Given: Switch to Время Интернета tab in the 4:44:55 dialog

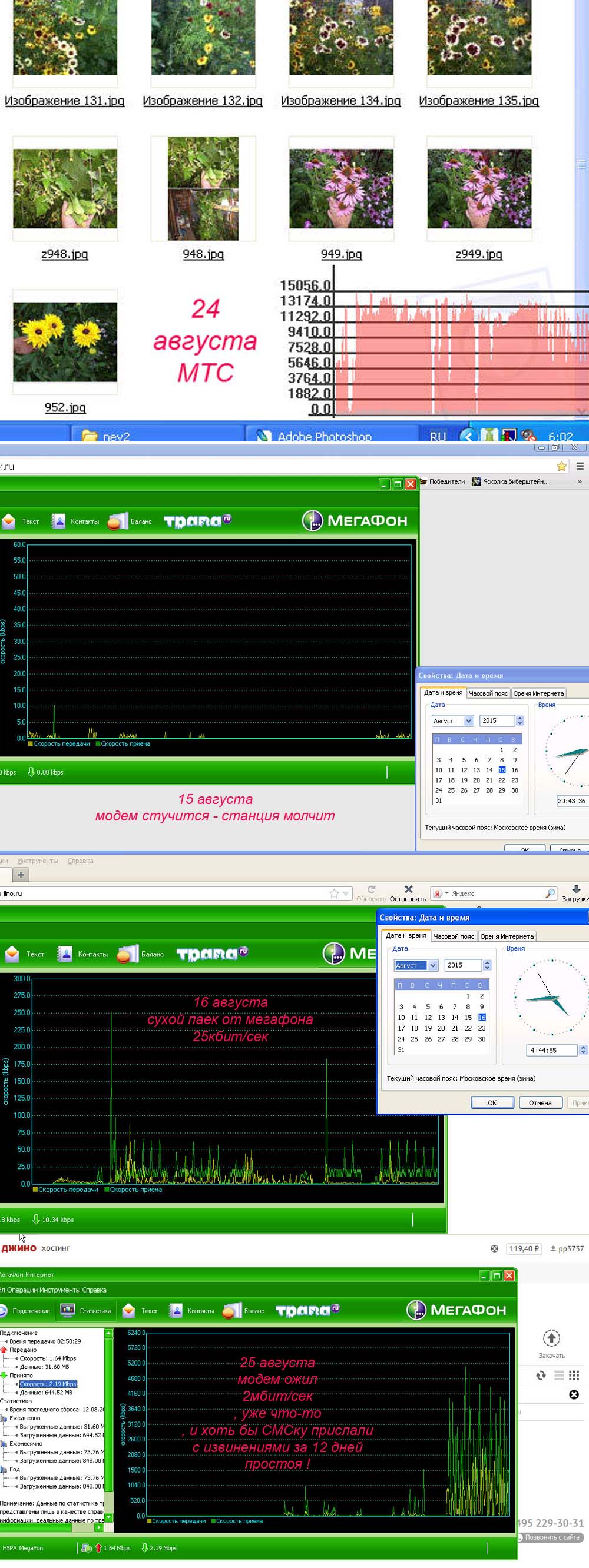Looking at the screenshot, I should (507, 936).
